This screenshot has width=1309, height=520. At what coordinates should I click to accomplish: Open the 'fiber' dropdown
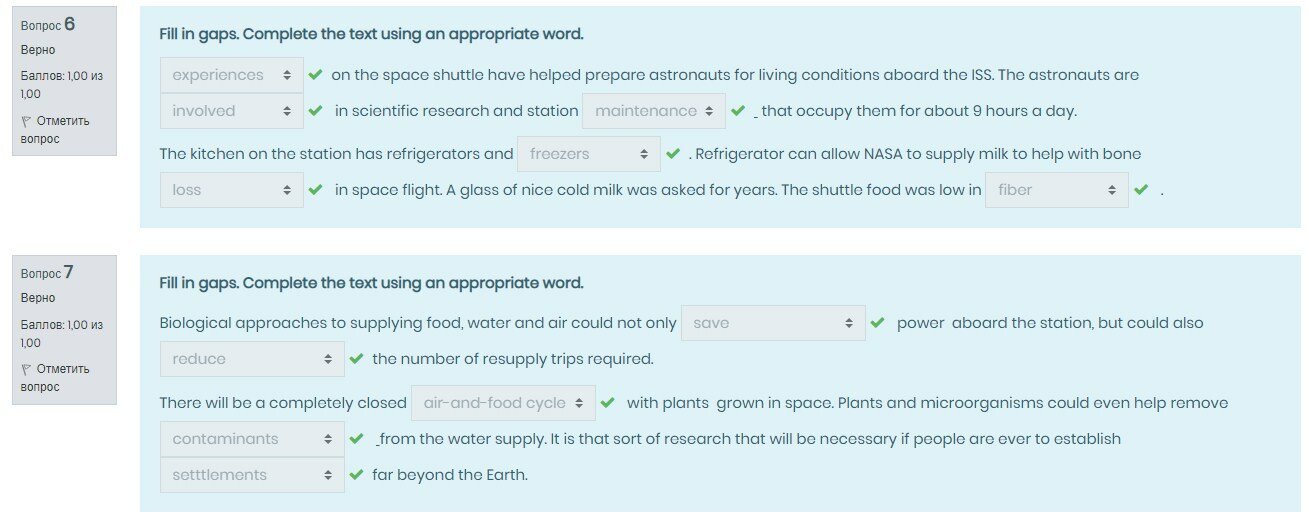pos(1056,190)
